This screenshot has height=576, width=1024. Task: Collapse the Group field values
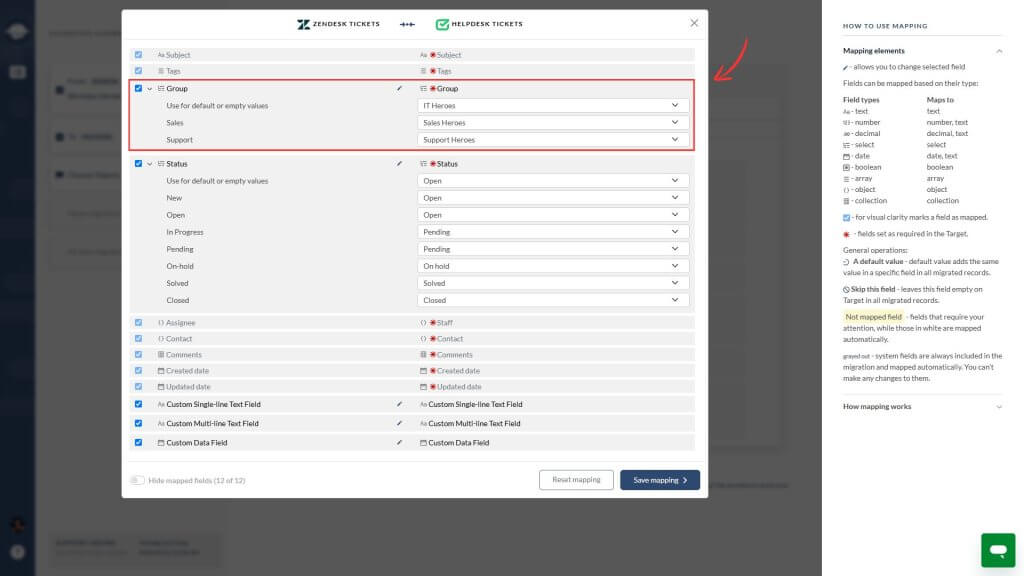coord(150,89)
